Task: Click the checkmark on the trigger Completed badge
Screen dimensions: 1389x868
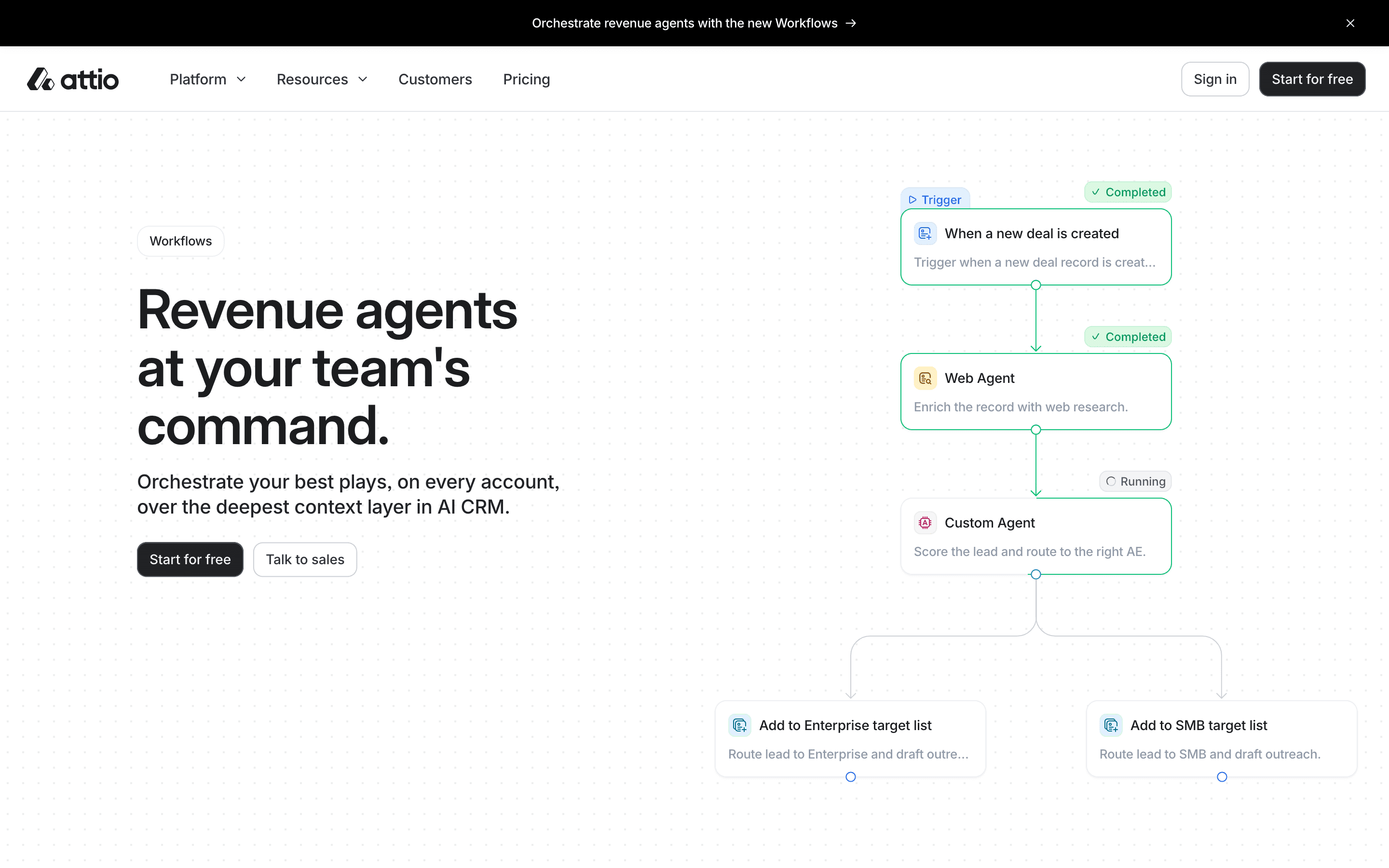Action: pyautogui.click(x=1096, y=192)
